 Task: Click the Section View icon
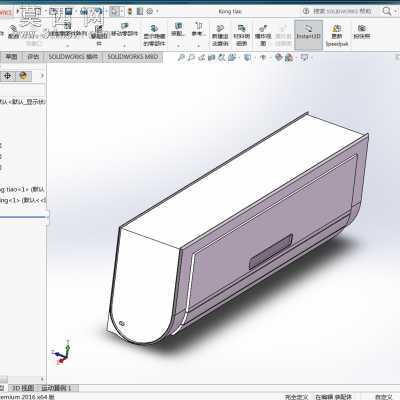tap(211, 58)
